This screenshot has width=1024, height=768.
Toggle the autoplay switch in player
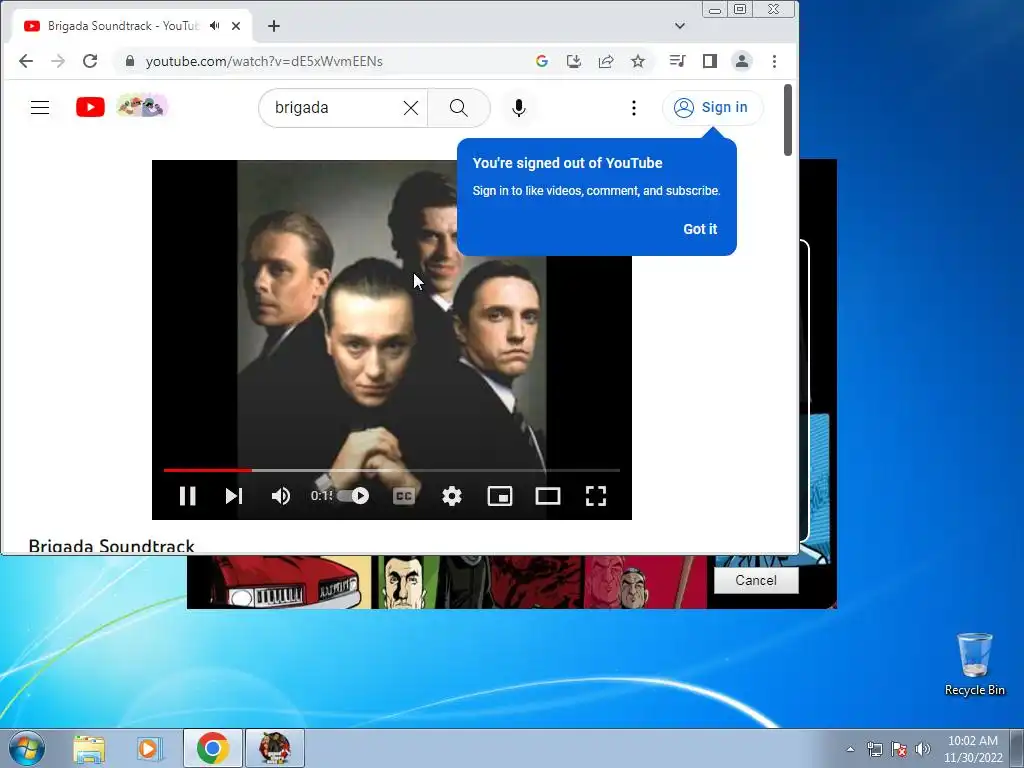(x=353, y=496)
